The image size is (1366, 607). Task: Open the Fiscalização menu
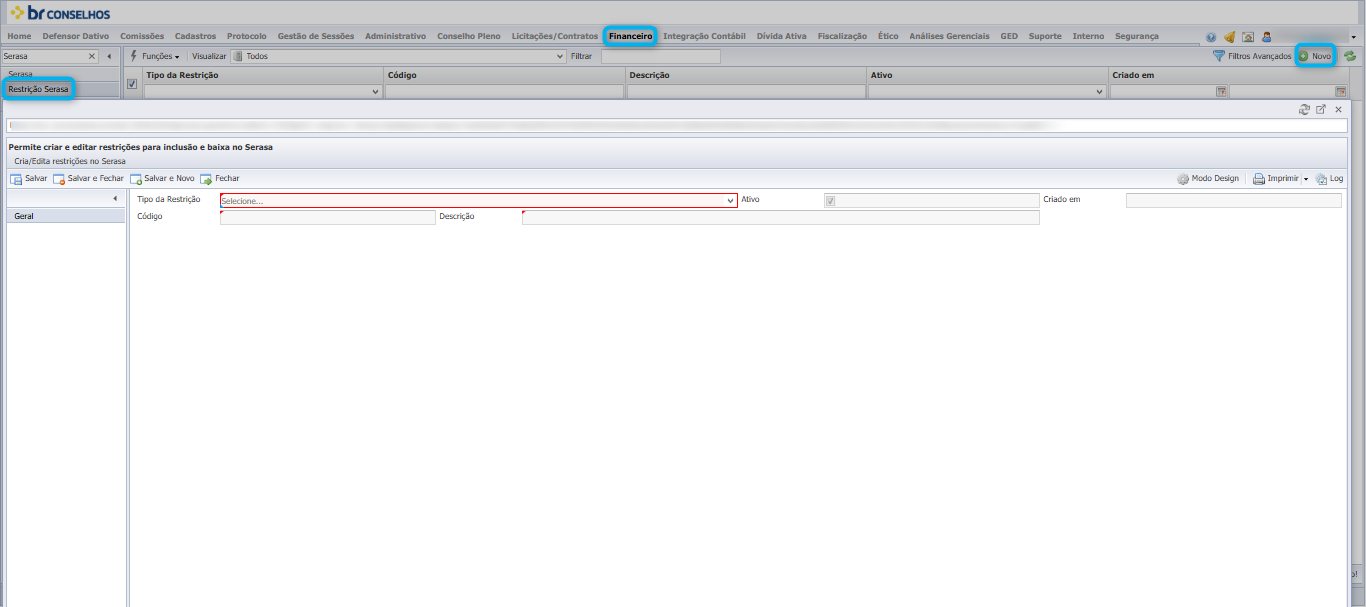pyautogui.click(x=842, y=36)
